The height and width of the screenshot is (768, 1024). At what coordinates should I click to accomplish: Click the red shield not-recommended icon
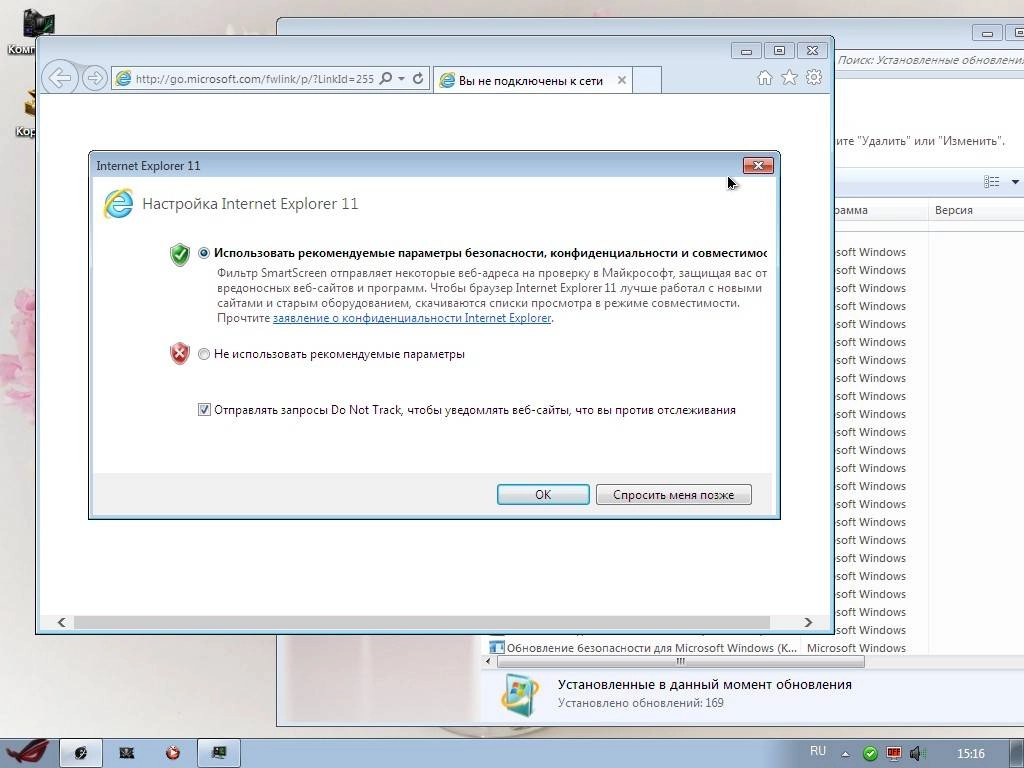[x=180, y=353]
